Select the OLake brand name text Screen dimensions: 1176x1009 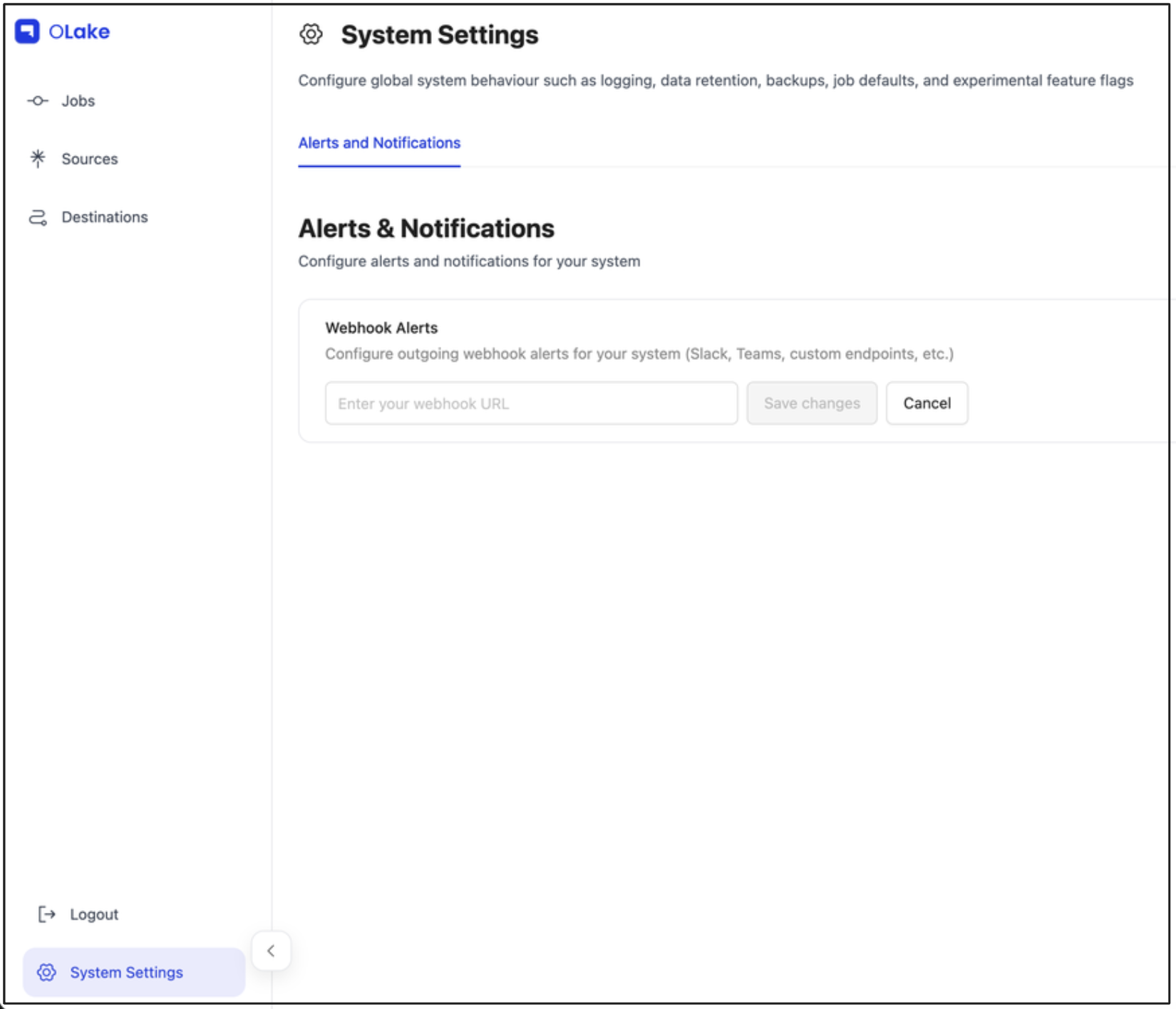tap(80, 31)
